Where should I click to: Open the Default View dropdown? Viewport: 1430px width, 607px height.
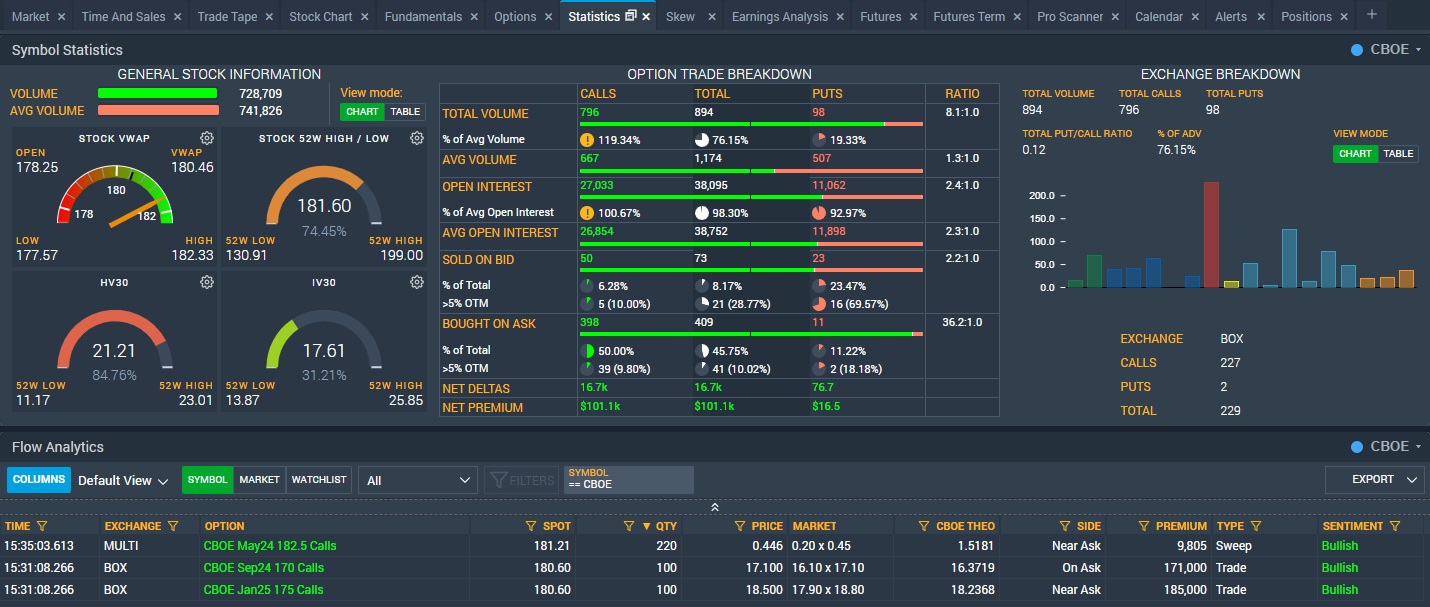(123, 481)
